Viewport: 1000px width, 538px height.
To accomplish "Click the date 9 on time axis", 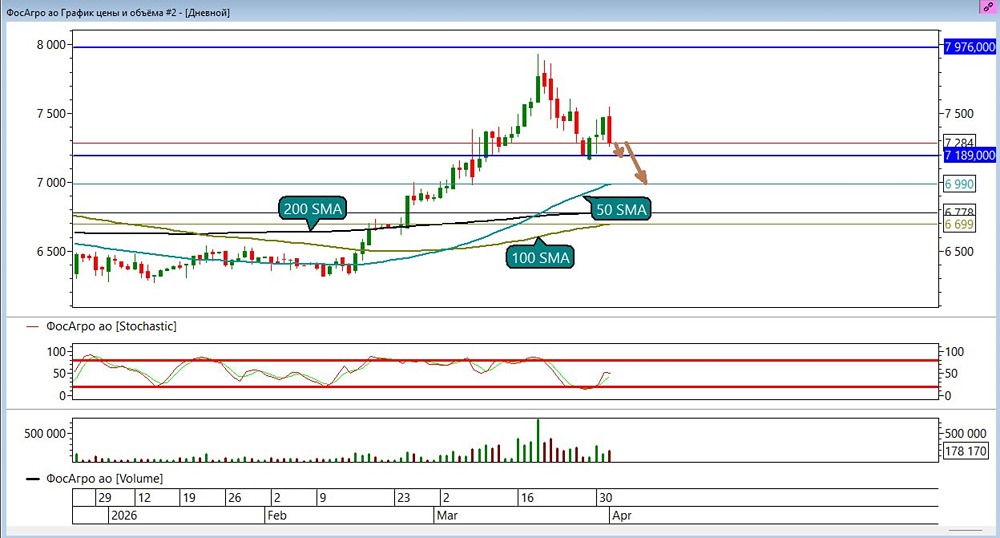I will coord(323,497).
